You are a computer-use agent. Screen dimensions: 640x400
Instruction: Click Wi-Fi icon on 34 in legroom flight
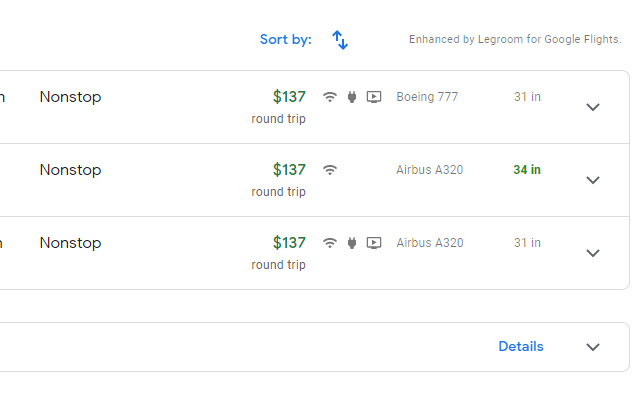tap(330, 170)
